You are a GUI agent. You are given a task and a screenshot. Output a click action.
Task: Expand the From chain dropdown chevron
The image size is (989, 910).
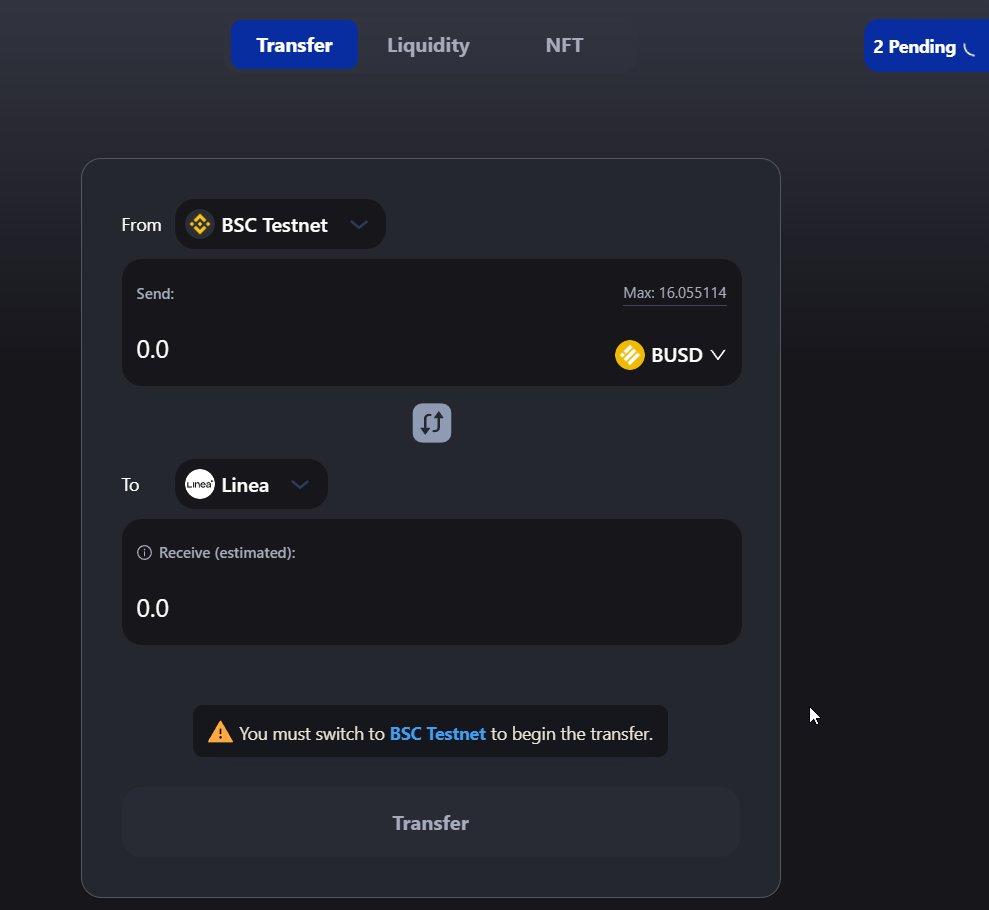click(359, 225)
